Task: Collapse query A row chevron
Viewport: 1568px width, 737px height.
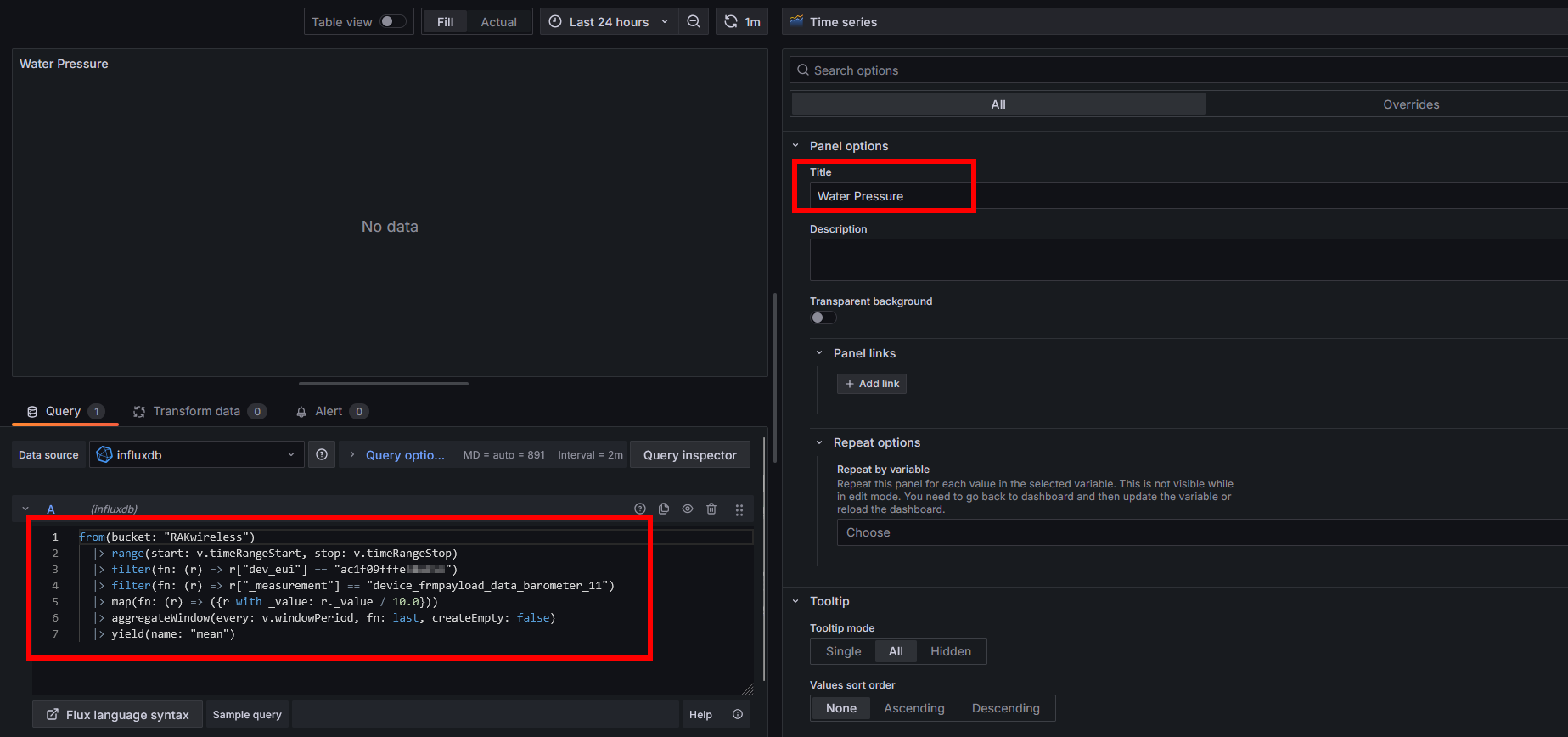Action: (25, 509)
